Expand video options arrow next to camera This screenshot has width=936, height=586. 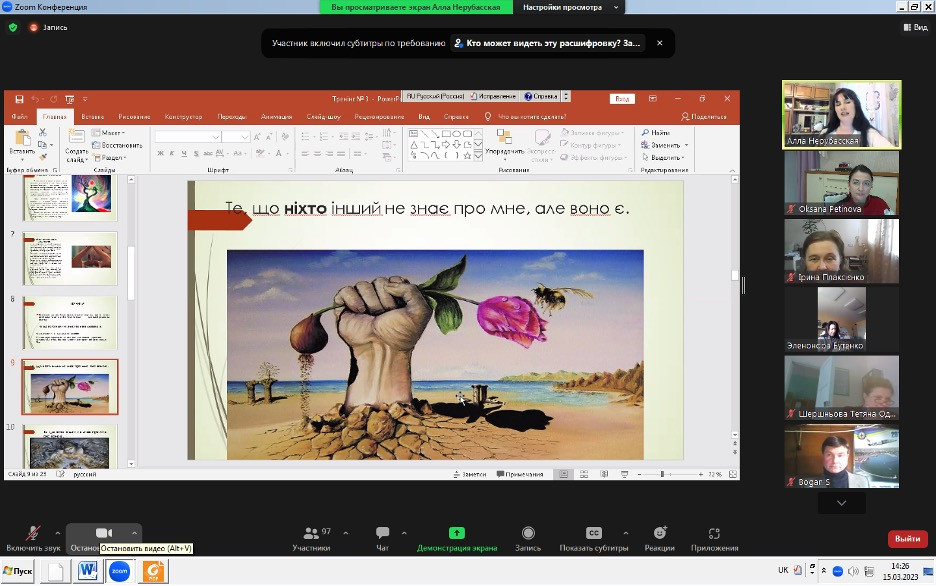(134, 533)
